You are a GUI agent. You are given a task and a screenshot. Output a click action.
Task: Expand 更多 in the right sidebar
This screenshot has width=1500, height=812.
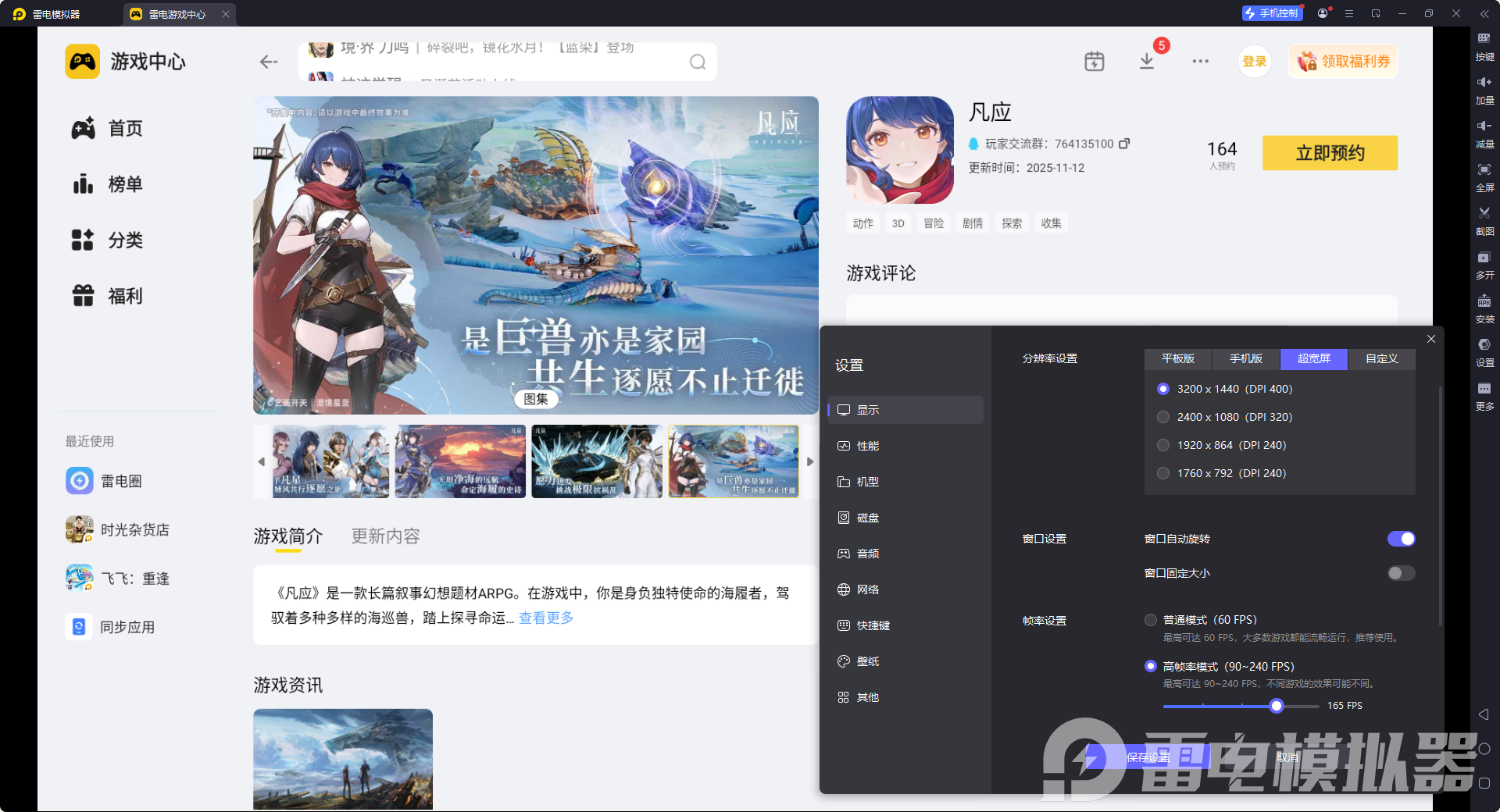click(x=1484, y=395)
